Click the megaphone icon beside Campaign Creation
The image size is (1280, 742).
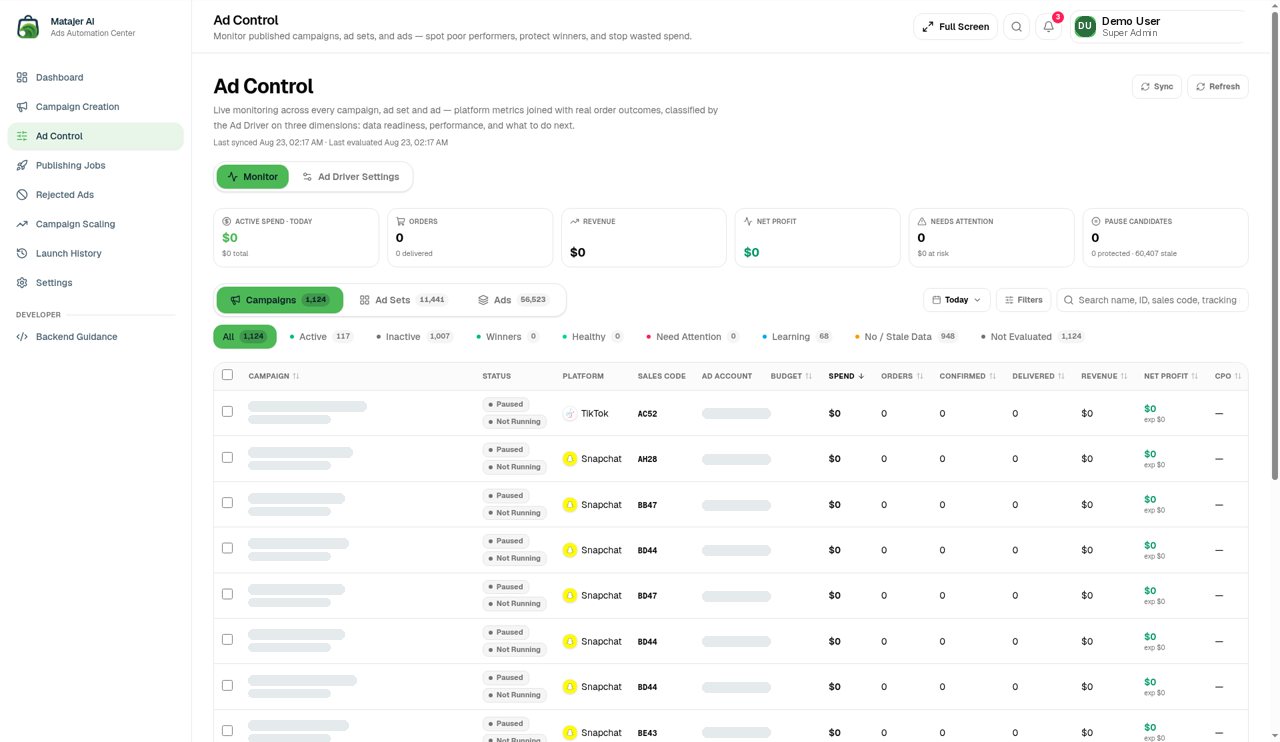(x=22, y=107)
